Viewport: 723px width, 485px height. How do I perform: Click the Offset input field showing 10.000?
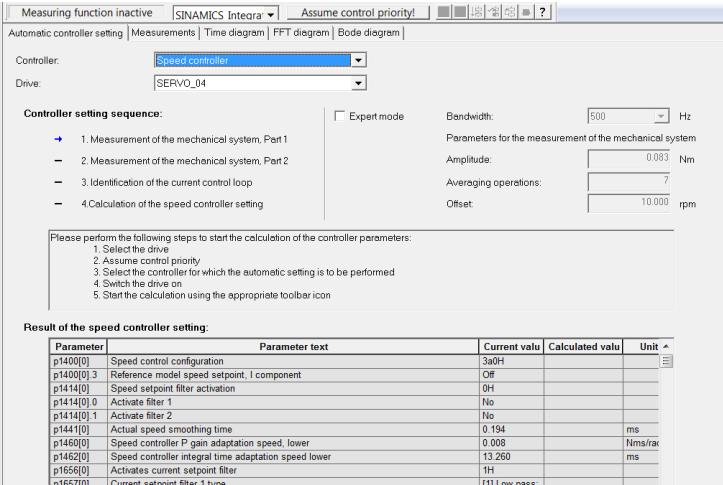(628, 203)
